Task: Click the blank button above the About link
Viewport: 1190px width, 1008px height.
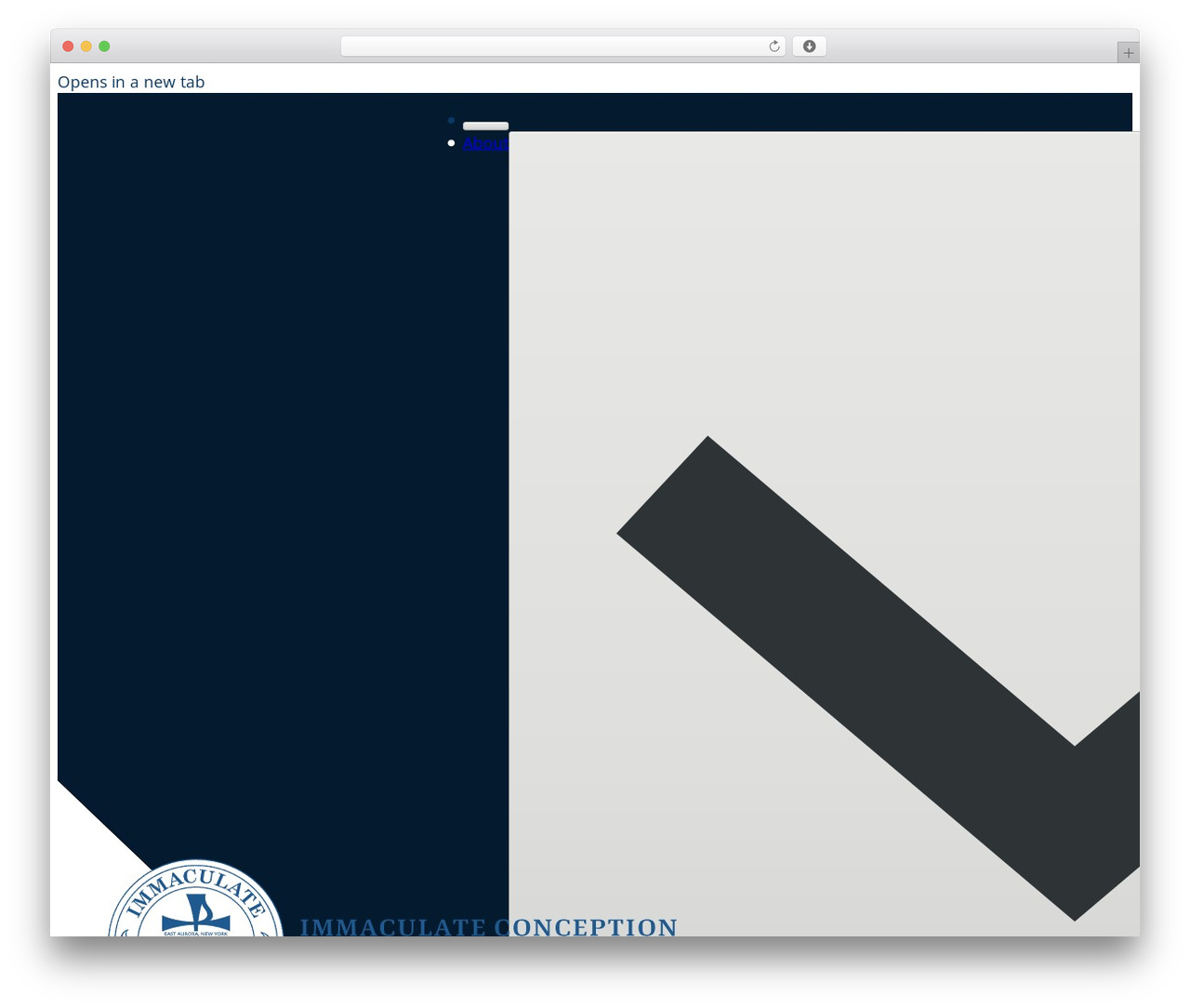Action: pyautogui.click(x=485, y=126)
